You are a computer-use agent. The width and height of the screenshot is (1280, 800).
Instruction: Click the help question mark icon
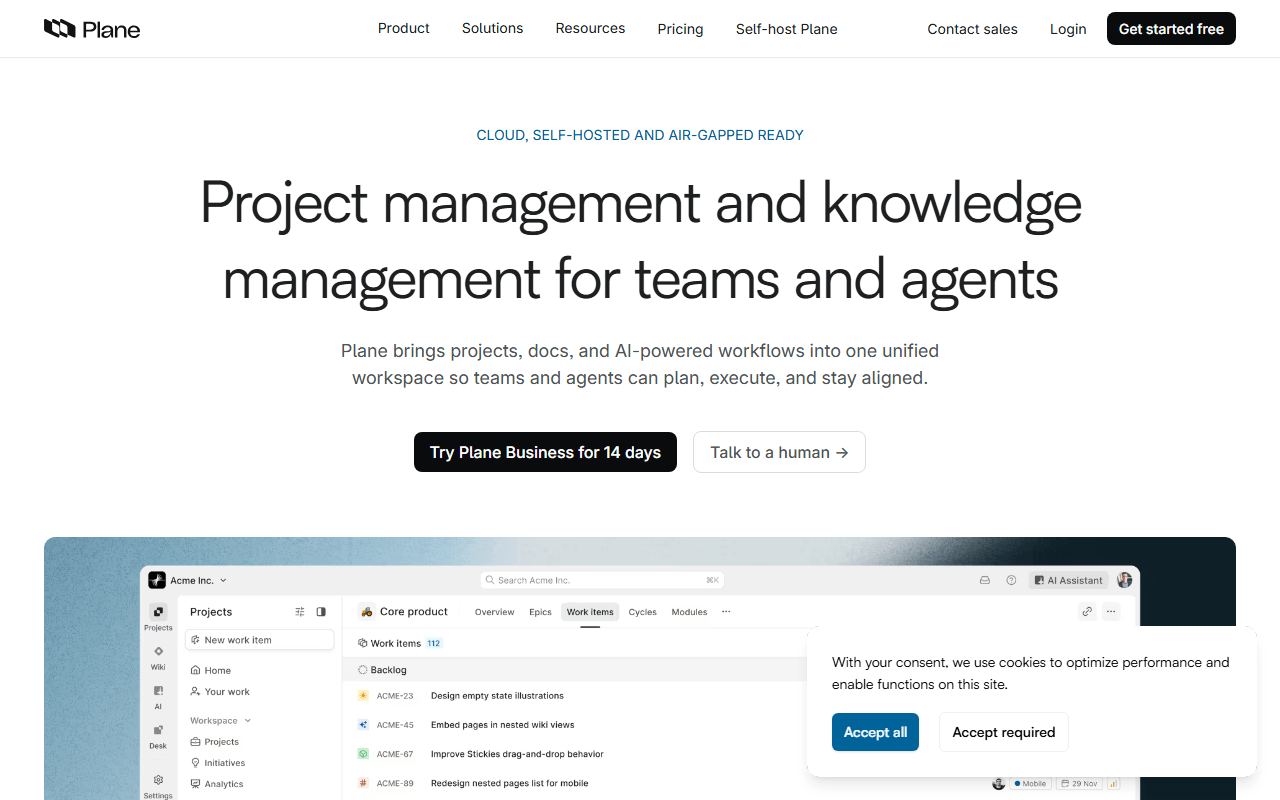1011,580
